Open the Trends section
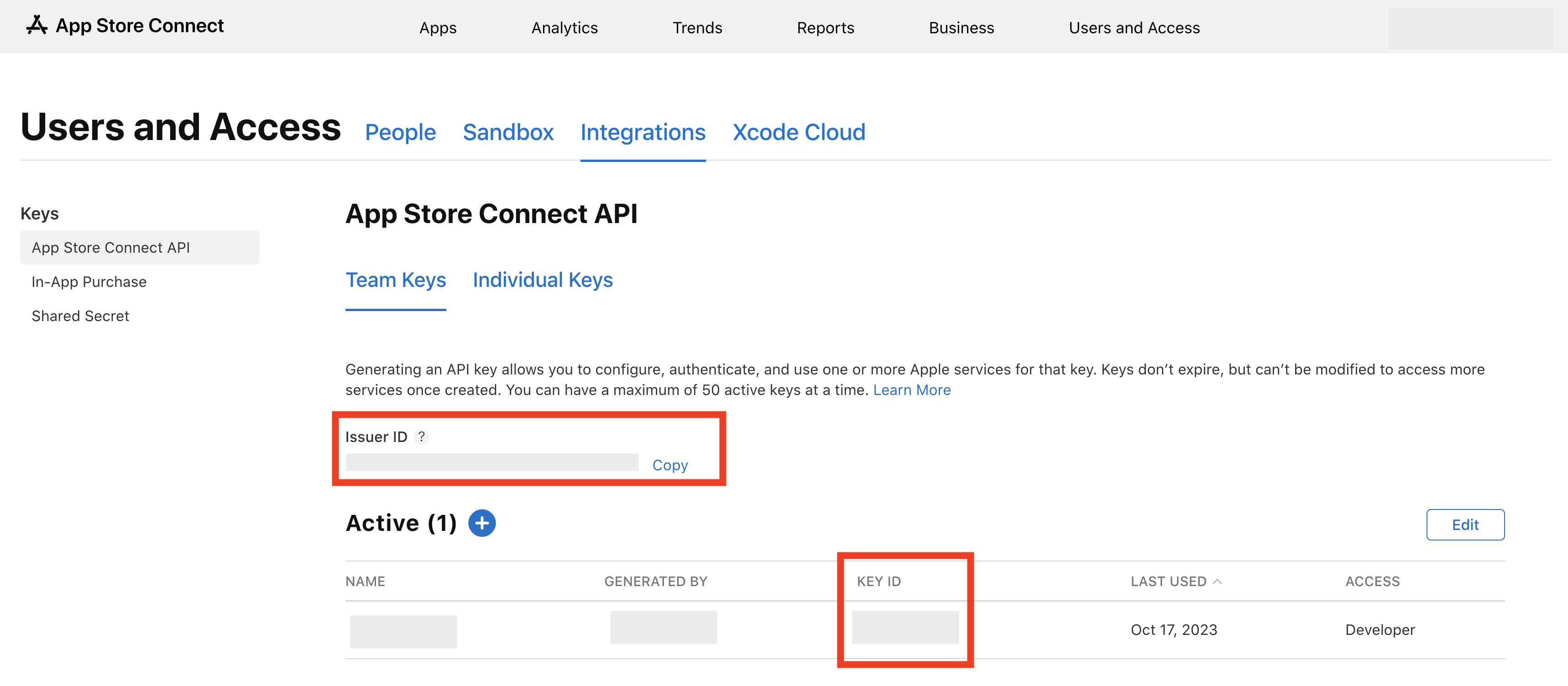This screenshot has width=1568, height=686. click(697, 27)
